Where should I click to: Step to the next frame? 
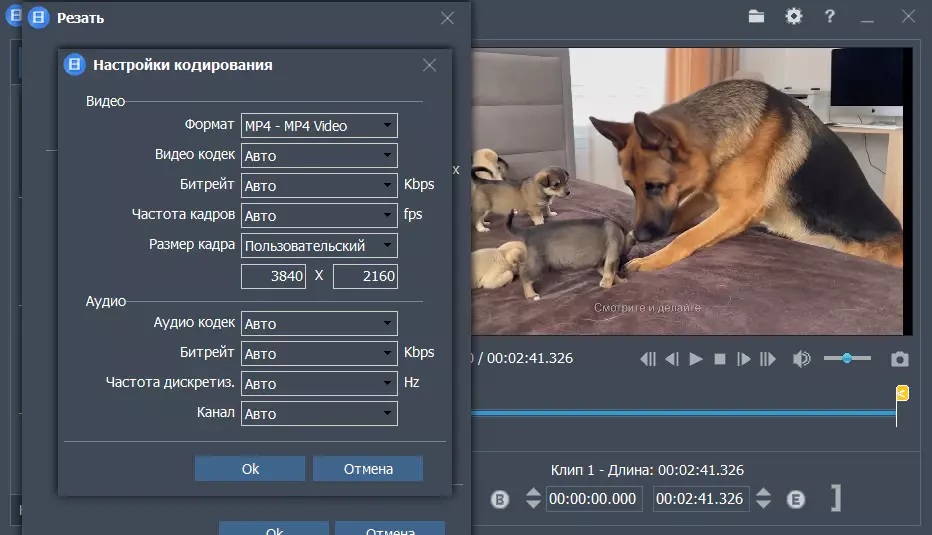744,359
